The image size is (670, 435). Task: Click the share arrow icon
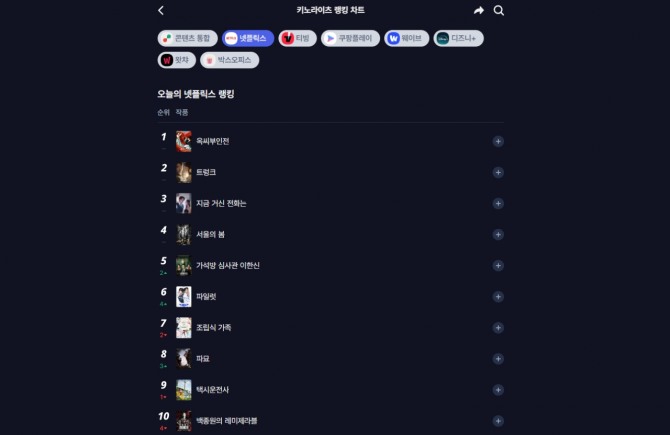[479, 10]
